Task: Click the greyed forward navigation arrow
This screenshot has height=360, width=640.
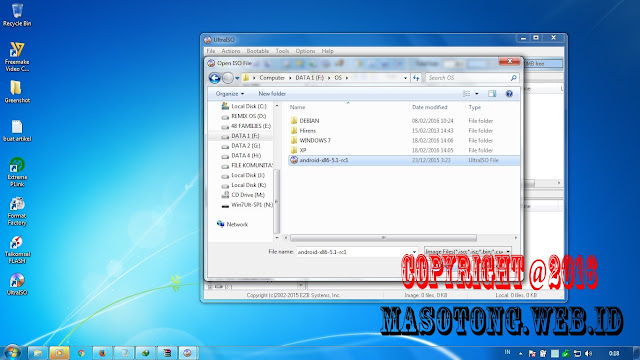Action: point(228,78)
